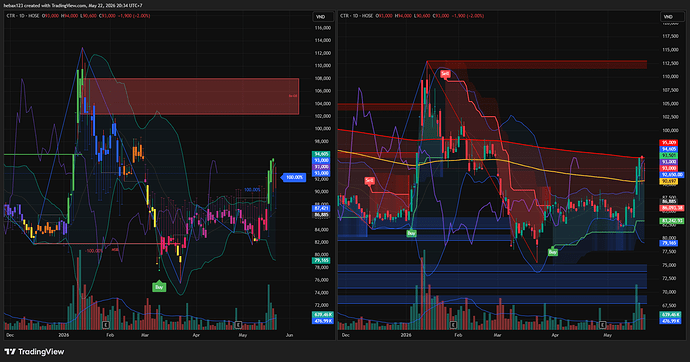The width and height of the screenshot is (690, 362).
Task: Click the snapshot header text with hebax123
Action: pos(73,5)
